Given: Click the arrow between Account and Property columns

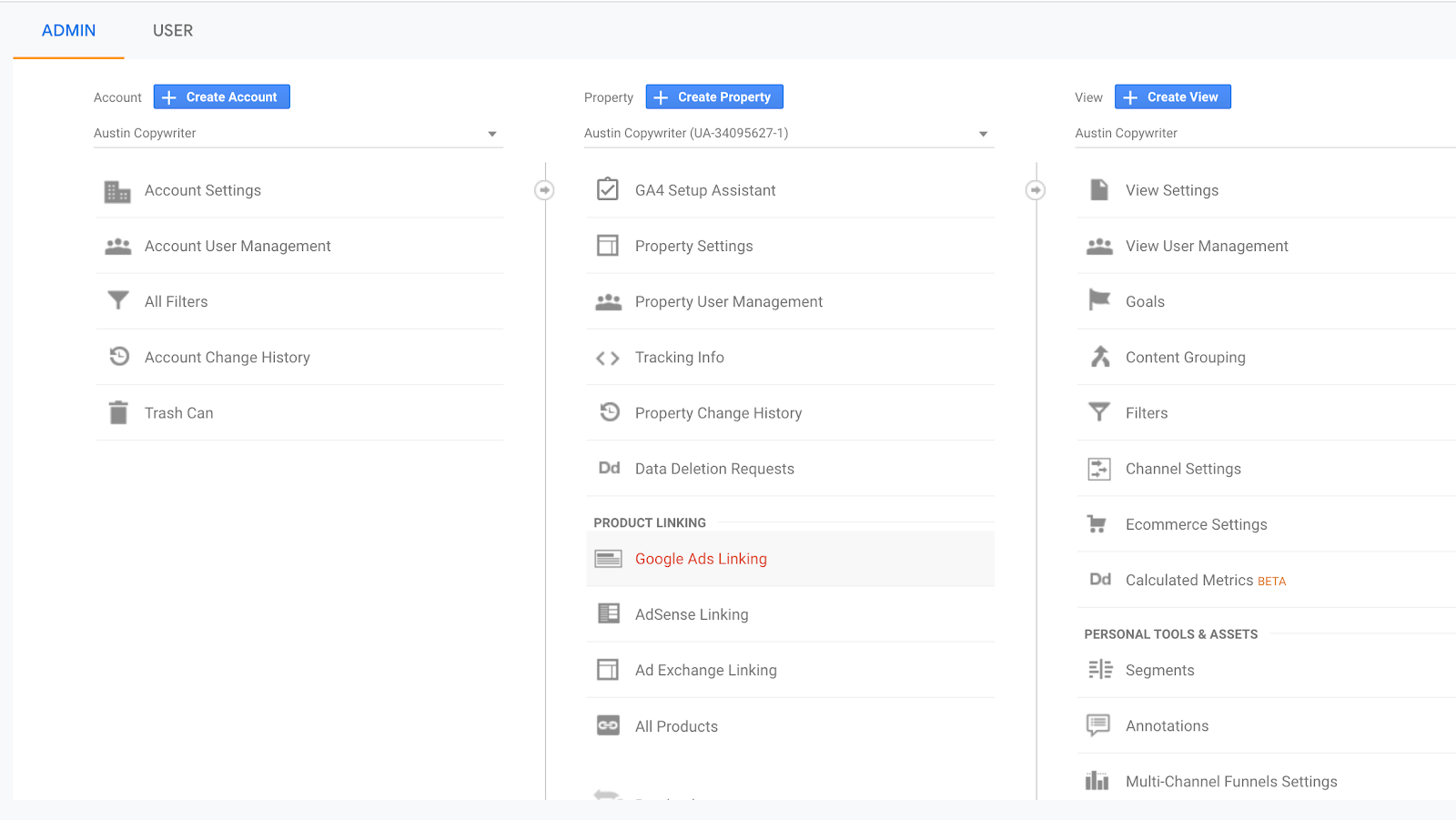Looking at the screenshot, I should click(x=544, y=190).
